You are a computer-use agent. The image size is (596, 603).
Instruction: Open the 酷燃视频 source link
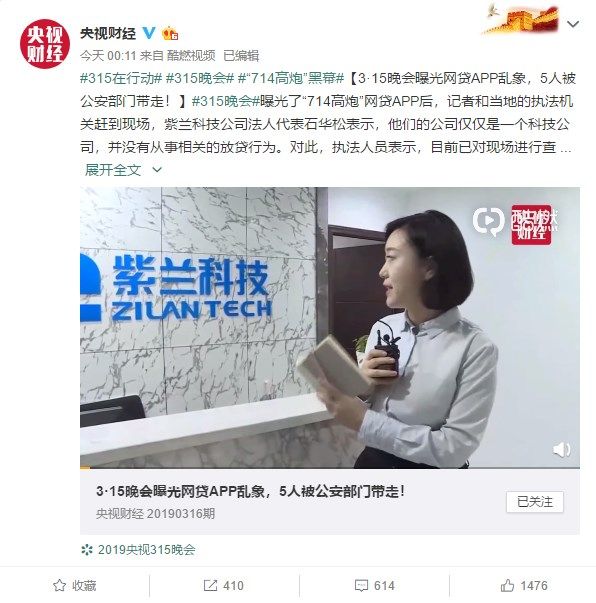[x=191, y=56]
